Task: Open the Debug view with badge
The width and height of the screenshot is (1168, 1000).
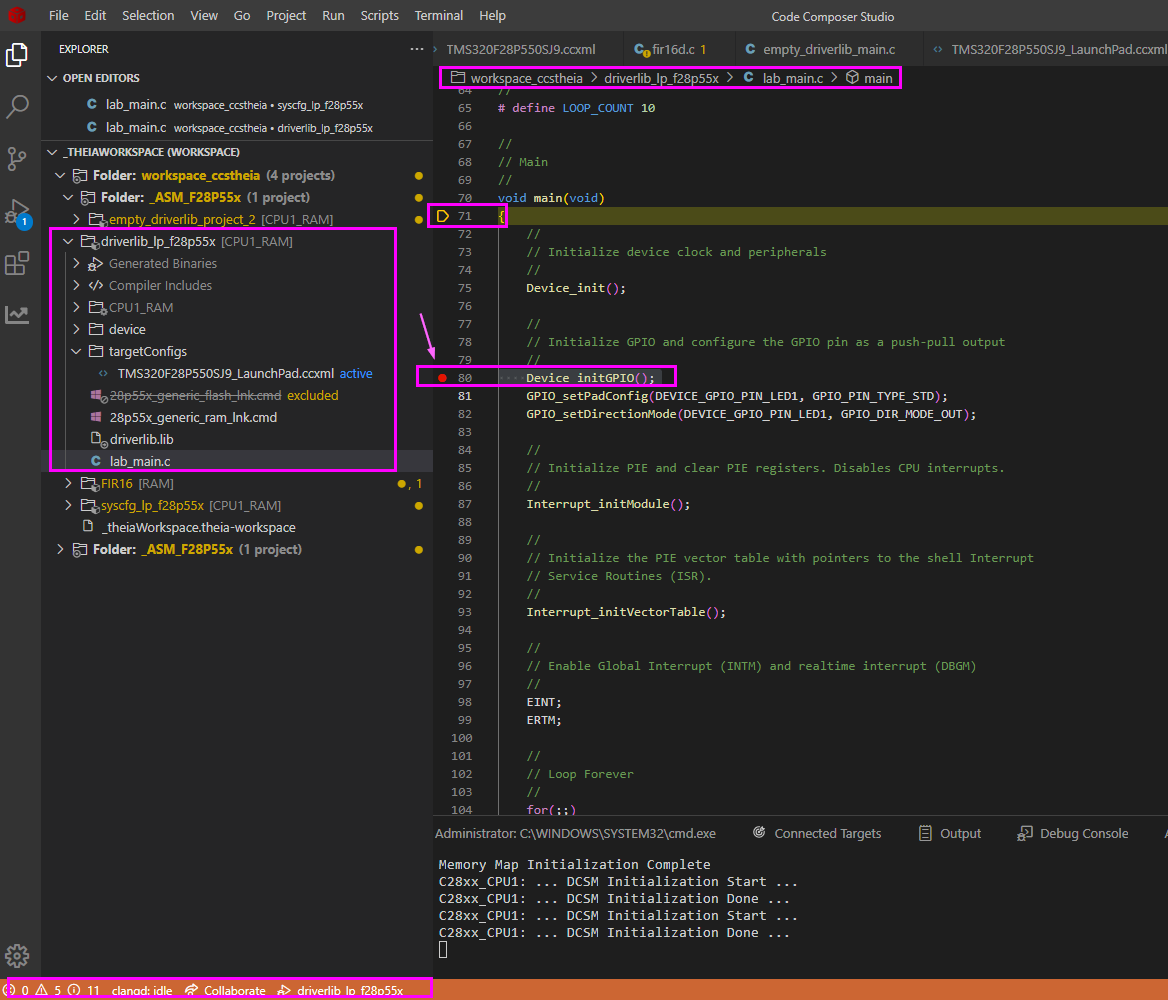Action: point(16,212)
